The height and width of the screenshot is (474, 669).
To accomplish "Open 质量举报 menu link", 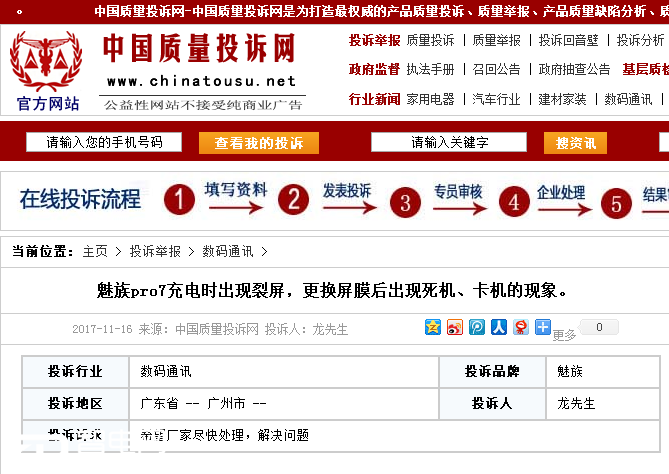I will coord(497,41).
